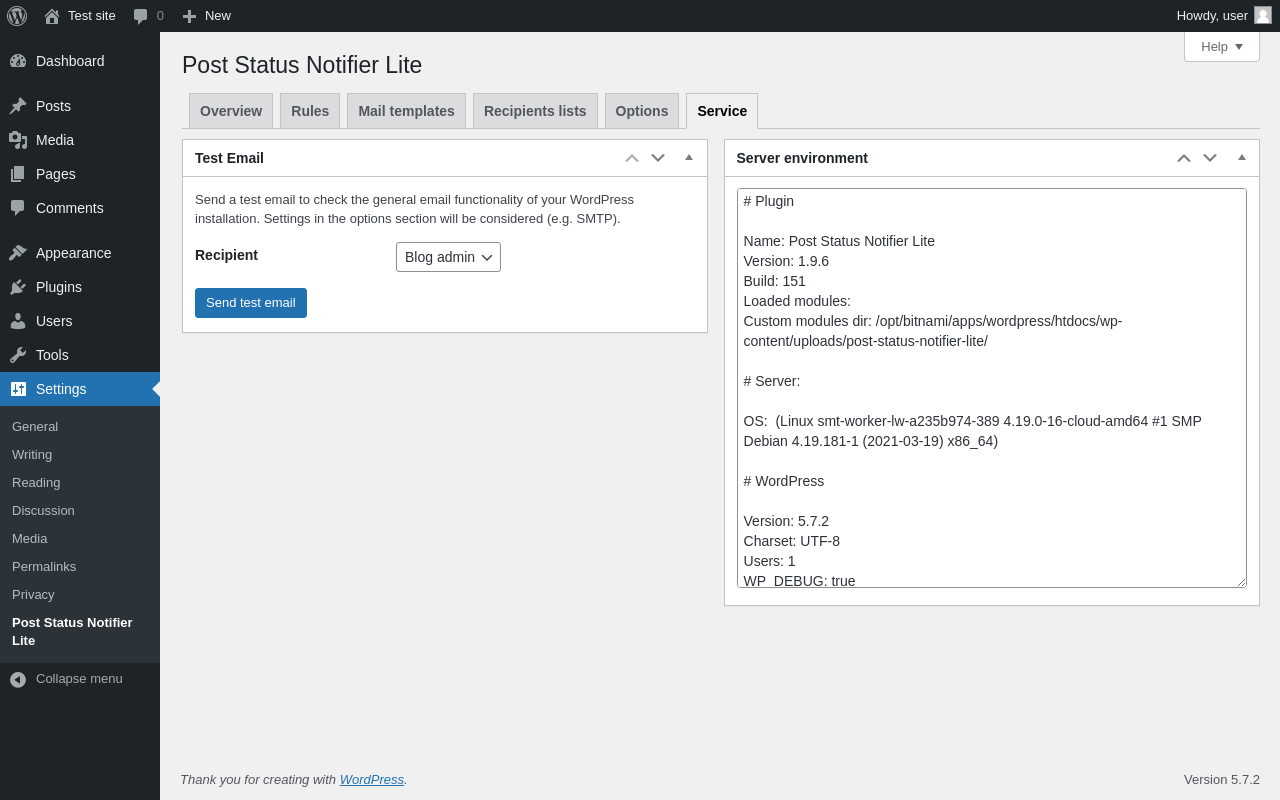
Task: Open Permalinks settings submenu item
Action: (x=44, y=567)
